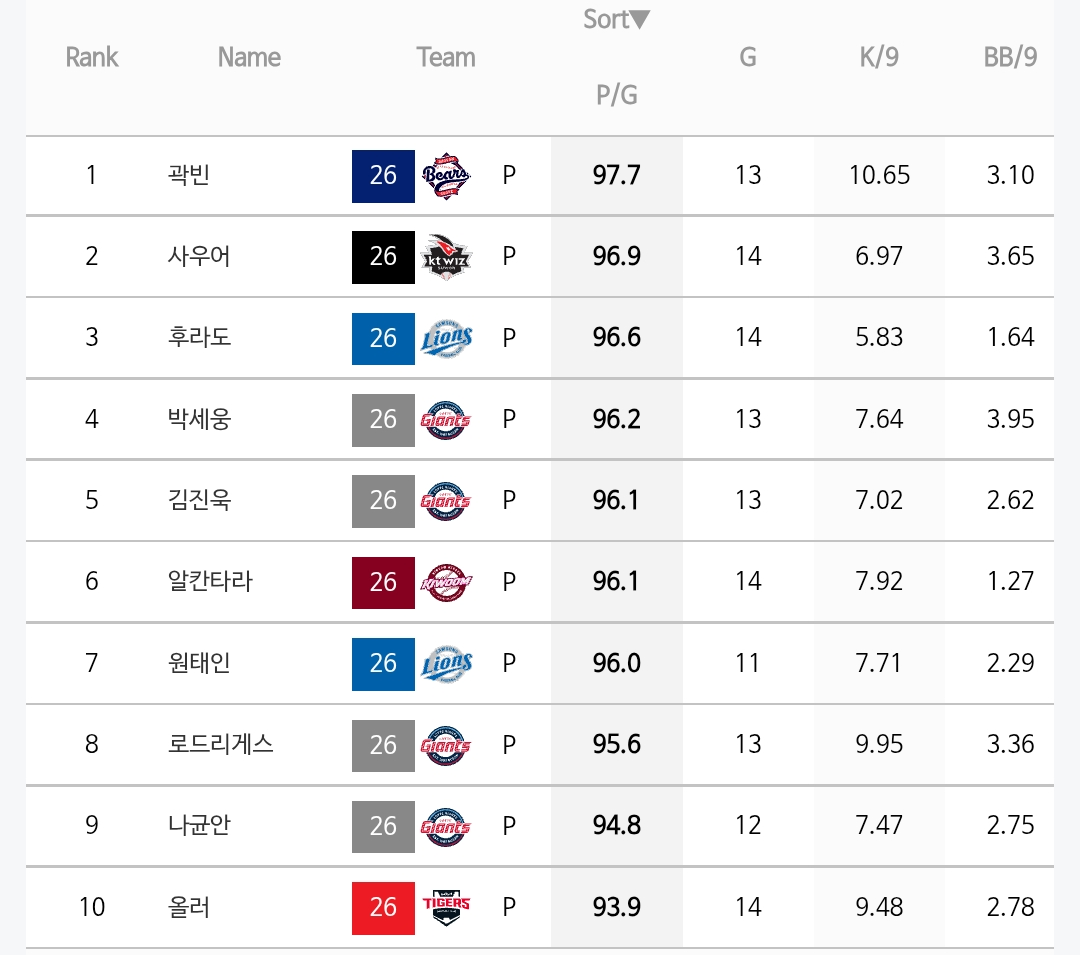1080x955 pixels.
Task: Click the Name column header
Action: [x=249, y=56]
